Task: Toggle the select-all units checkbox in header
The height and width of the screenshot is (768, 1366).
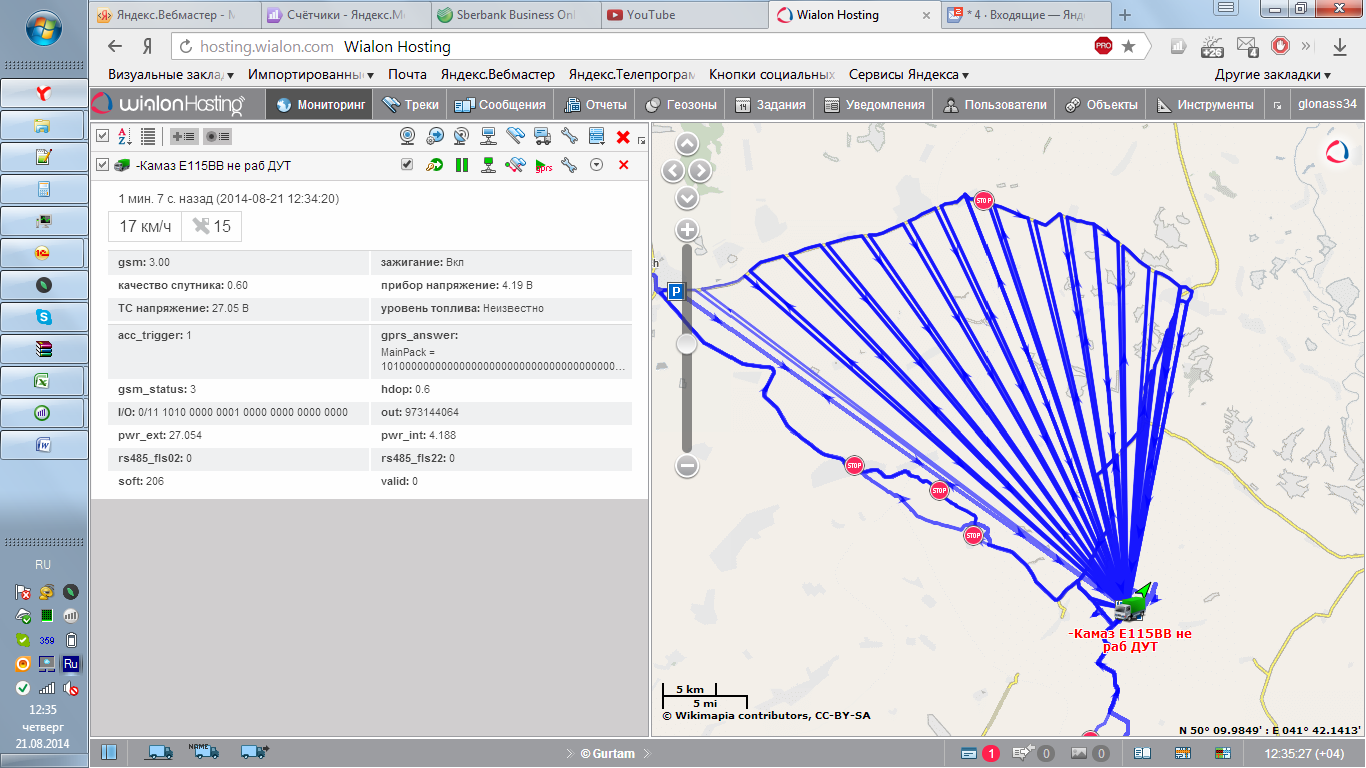Action: (102, 136)
